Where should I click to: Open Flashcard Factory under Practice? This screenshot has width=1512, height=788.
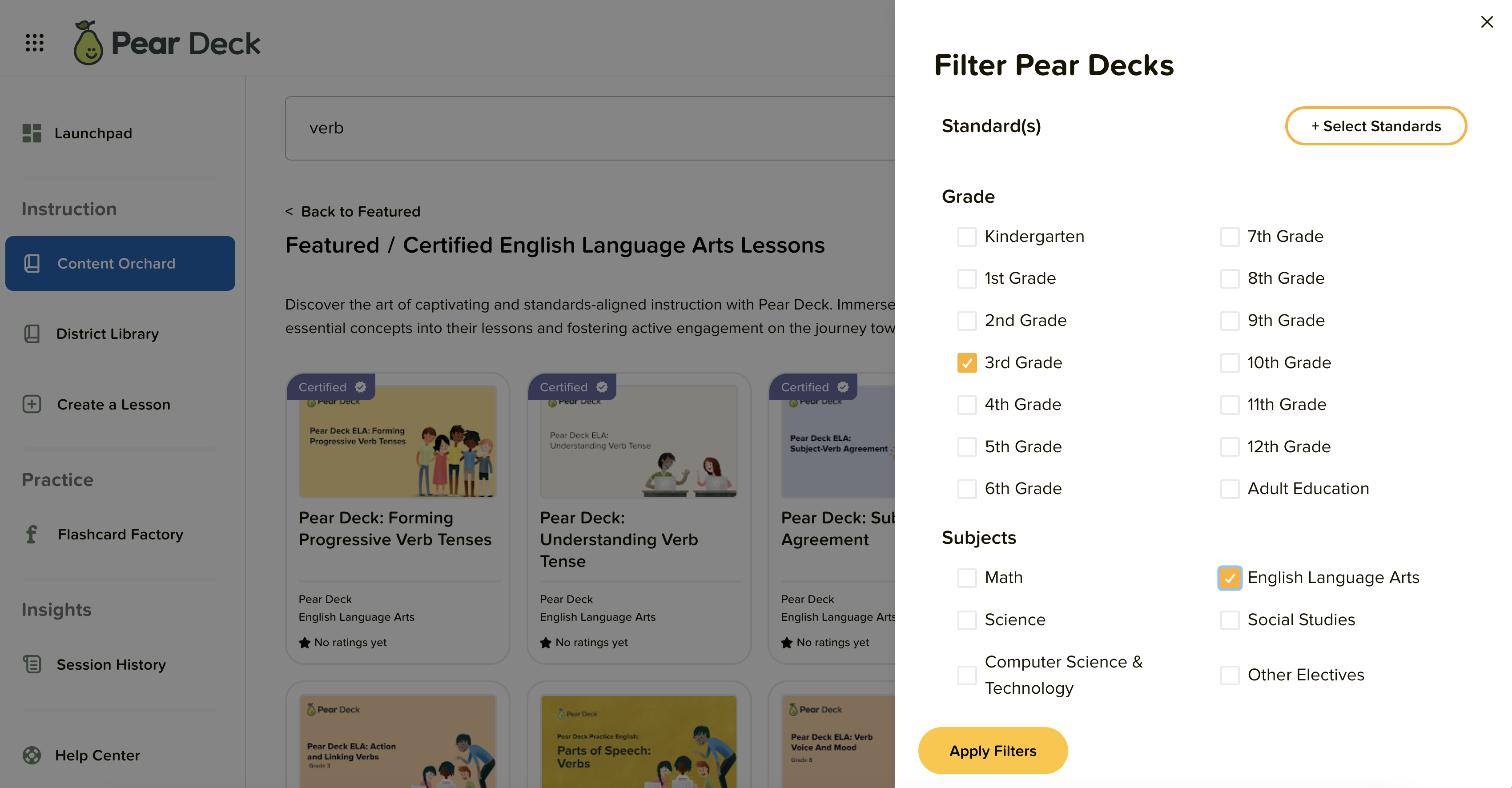pyautogui.click(x=120, y=535)
